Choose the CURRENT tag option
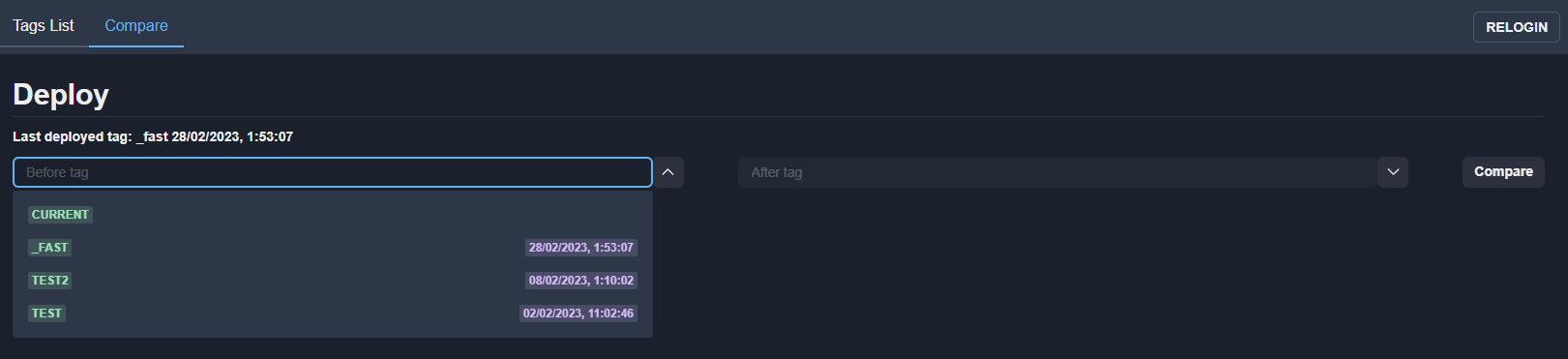This screenshot has width=1568, height=359. 333,215
